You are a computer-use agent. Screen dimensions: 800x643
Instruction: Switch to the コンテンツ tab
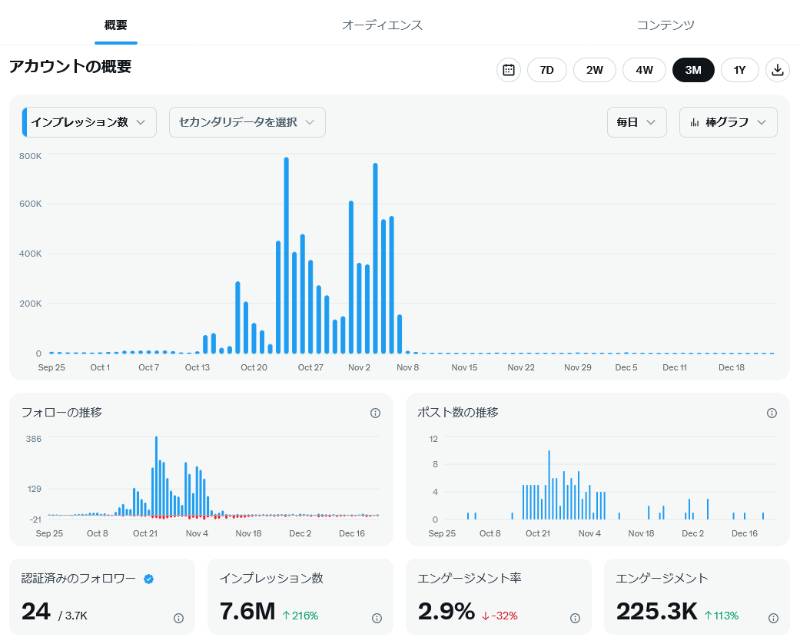665,24
